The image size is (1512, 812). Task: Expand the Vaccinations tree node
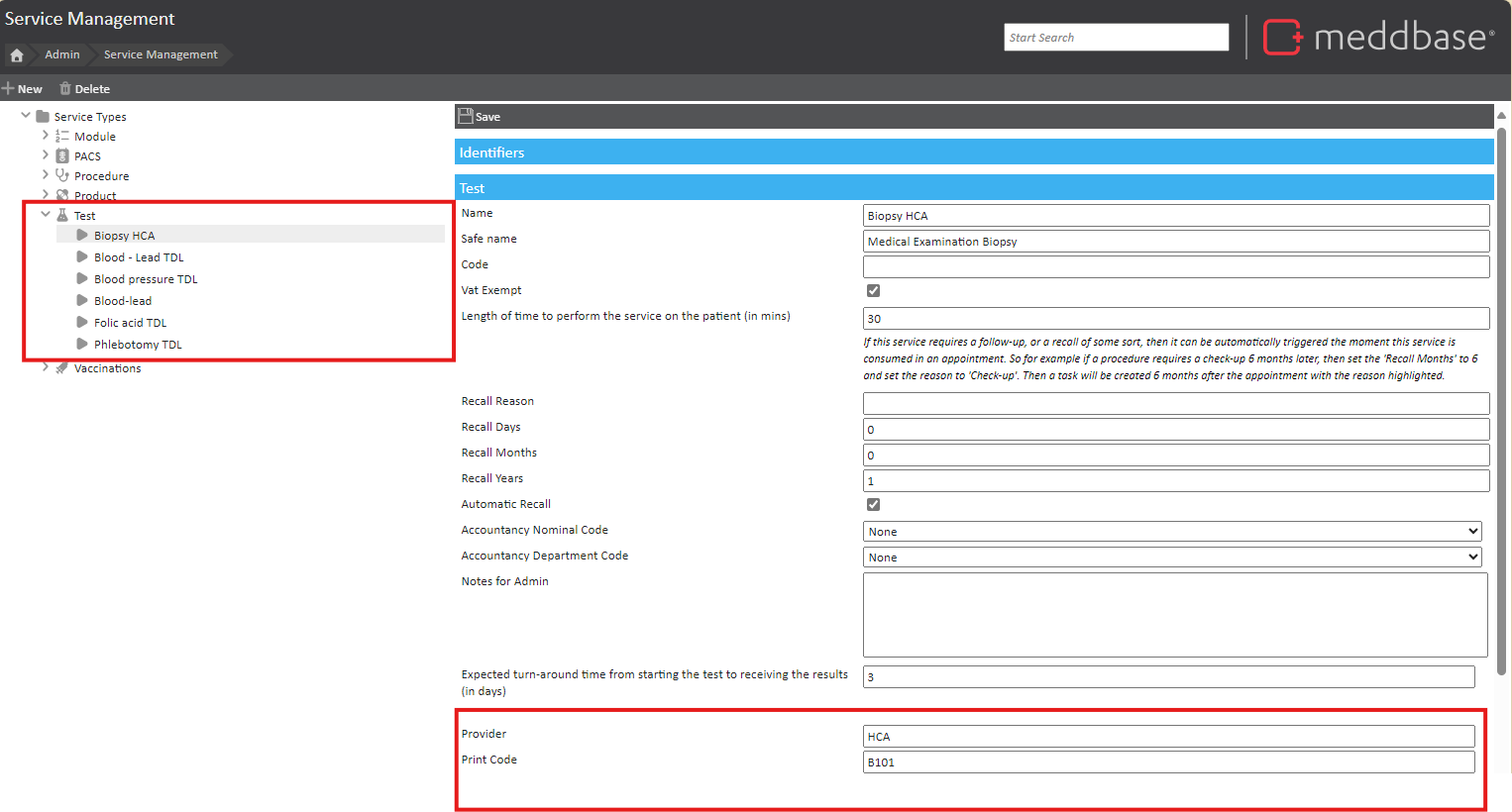point(46,367)
